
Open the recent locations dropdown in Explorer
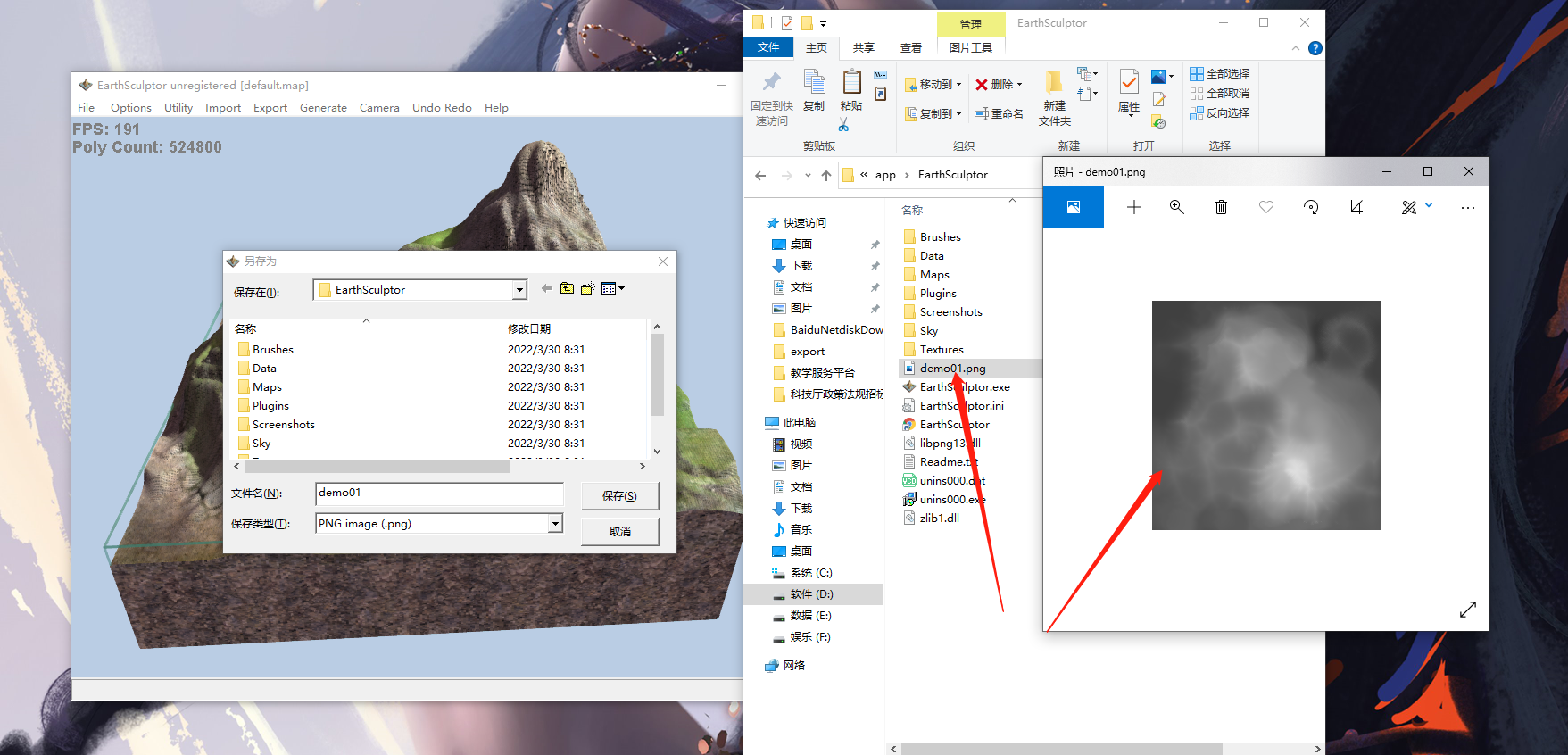808,175
